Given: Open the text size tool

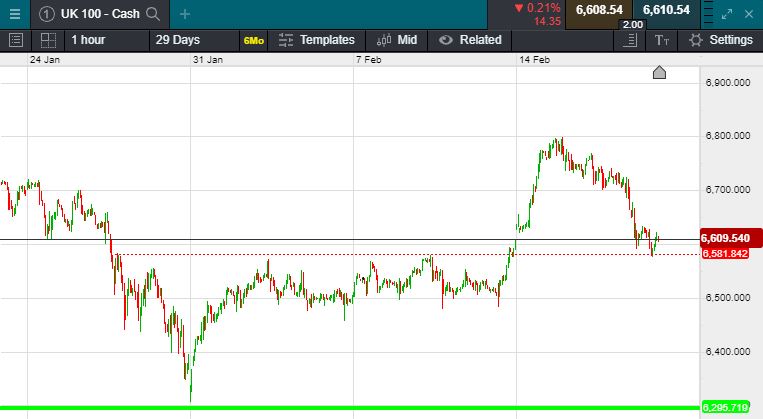Looking at the screenshot, I should point(661,40).
